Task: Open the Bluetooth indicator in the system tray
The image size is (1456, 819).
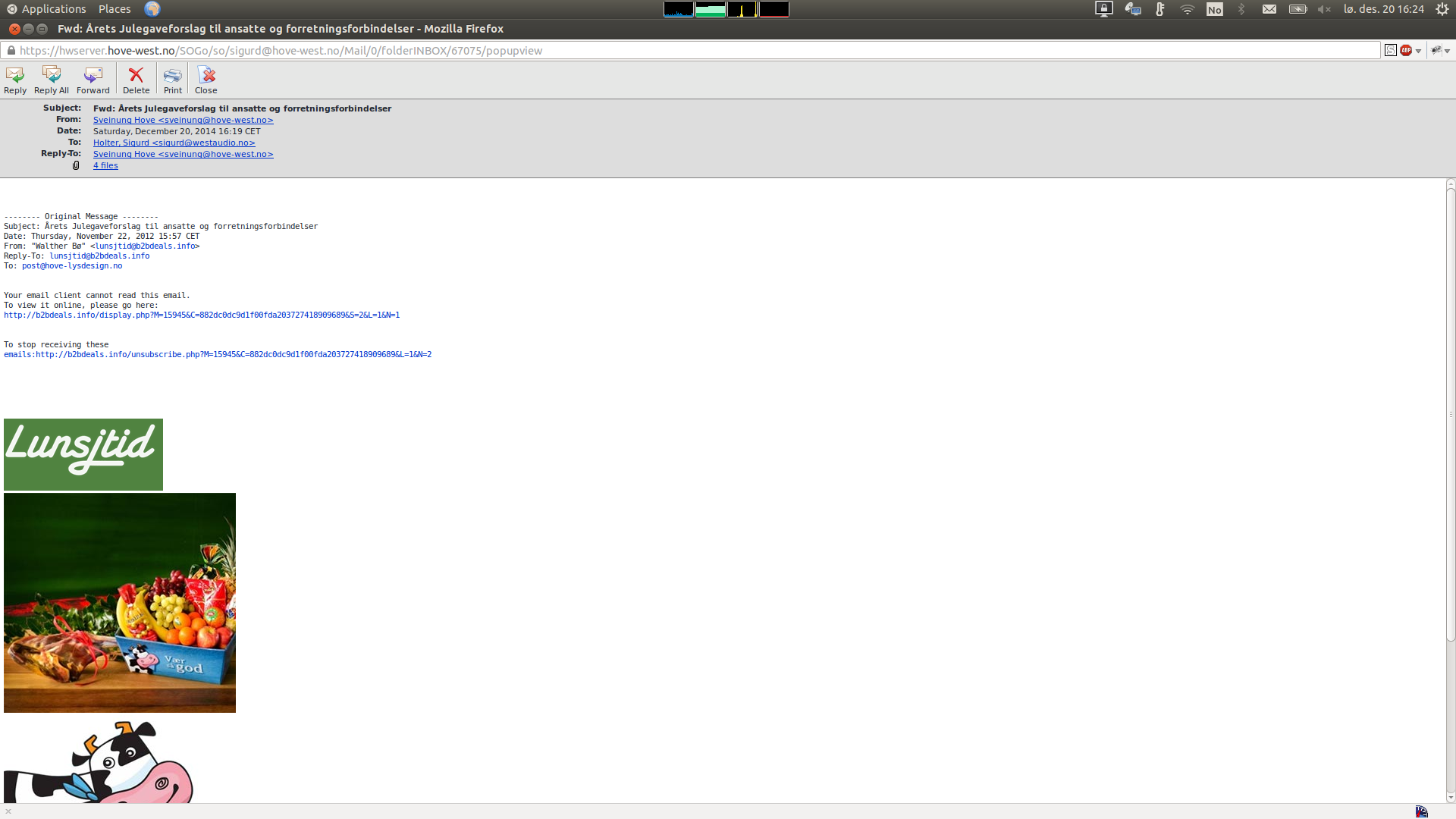Action: coord(1241,9)
